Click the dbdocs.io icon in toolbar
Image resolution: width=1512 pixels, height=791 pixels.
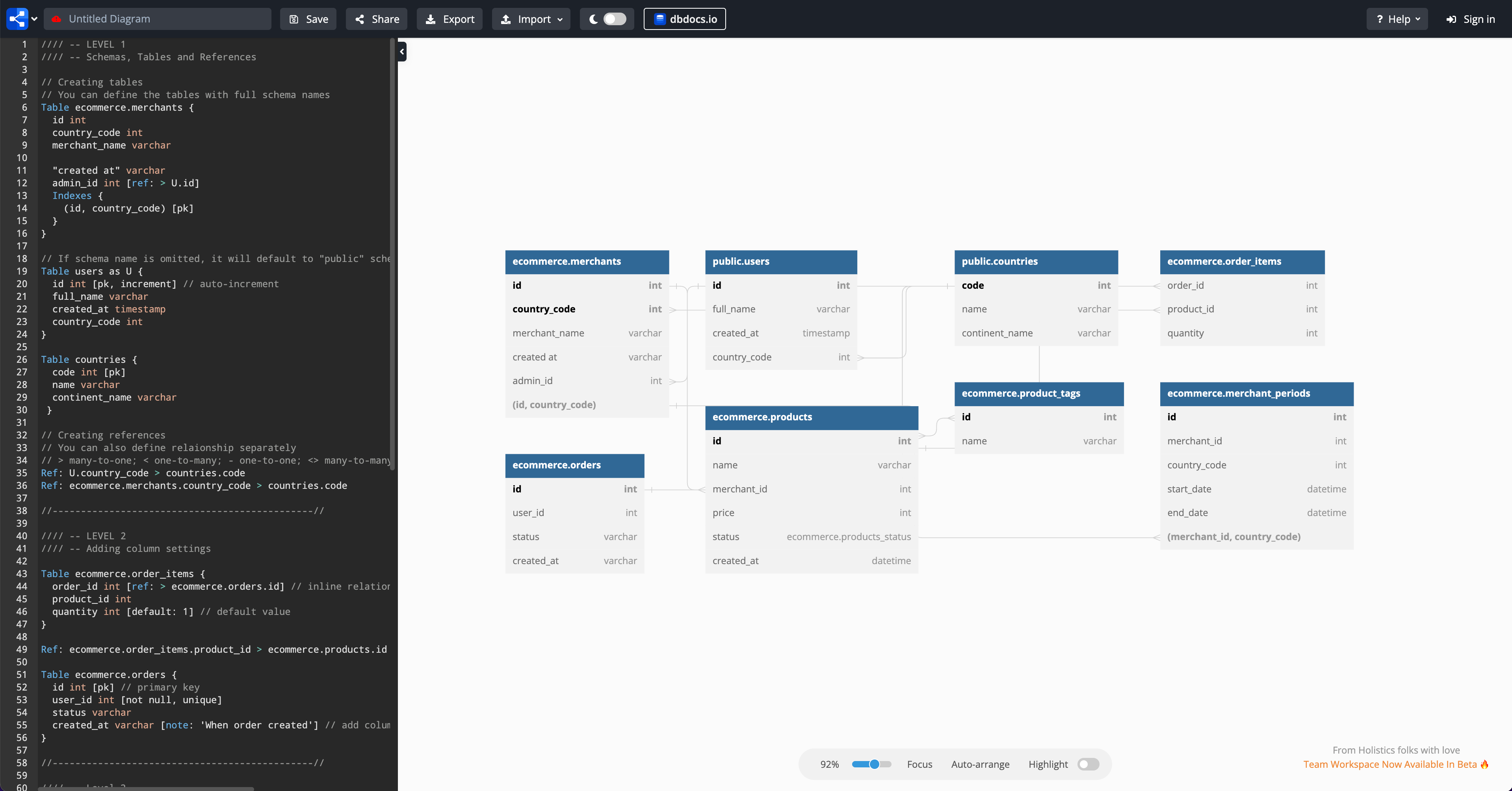point(660,18)
